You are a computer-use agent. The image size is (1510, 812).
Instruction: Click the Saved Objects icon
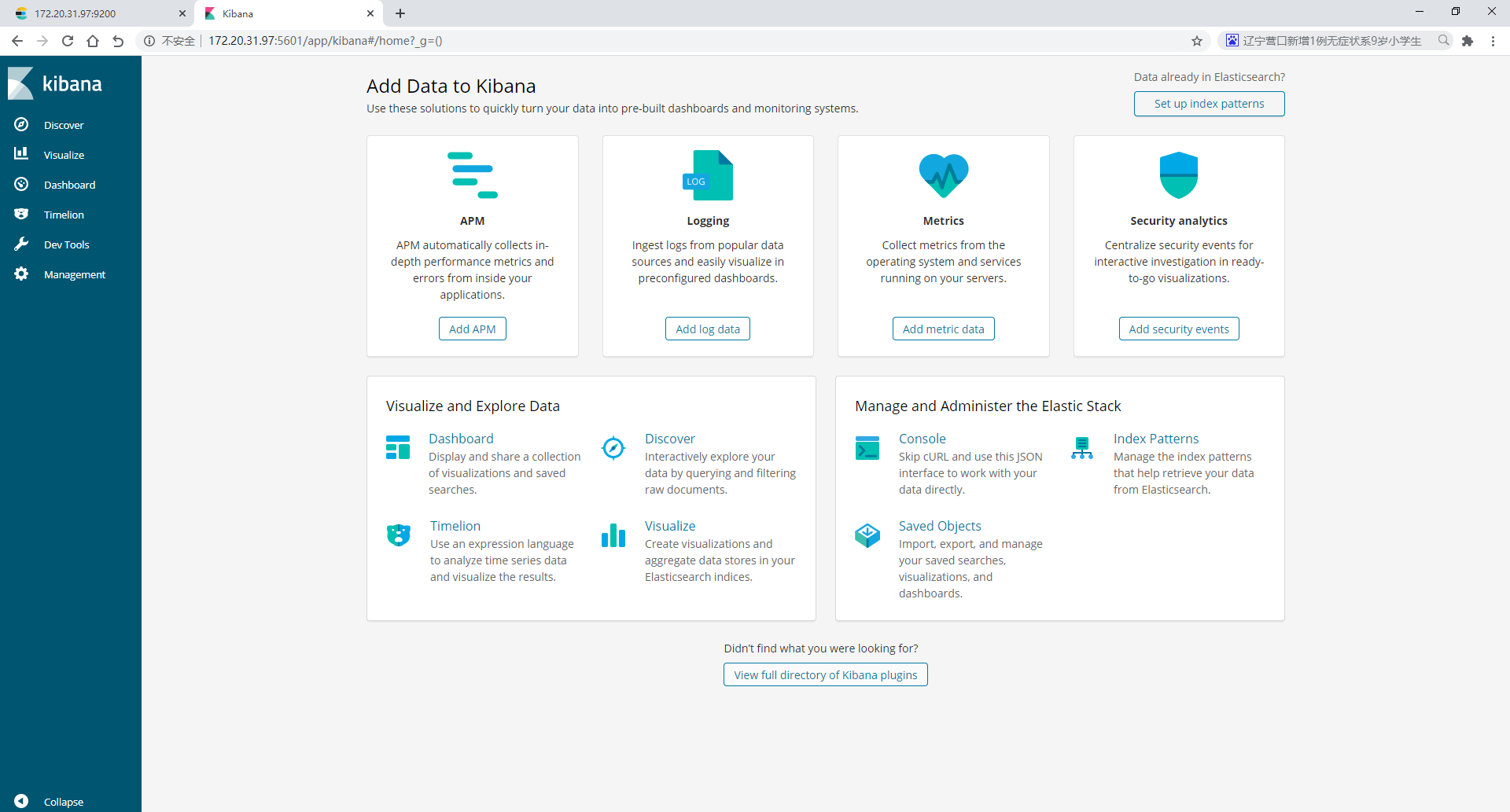tap(867, 535)
